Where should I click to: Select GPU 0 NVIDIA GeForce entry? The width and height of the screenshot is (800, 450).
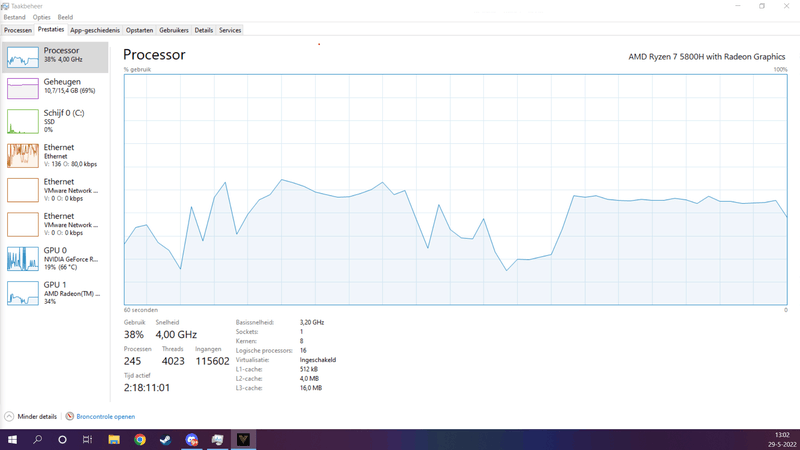(x=55, y=259)
